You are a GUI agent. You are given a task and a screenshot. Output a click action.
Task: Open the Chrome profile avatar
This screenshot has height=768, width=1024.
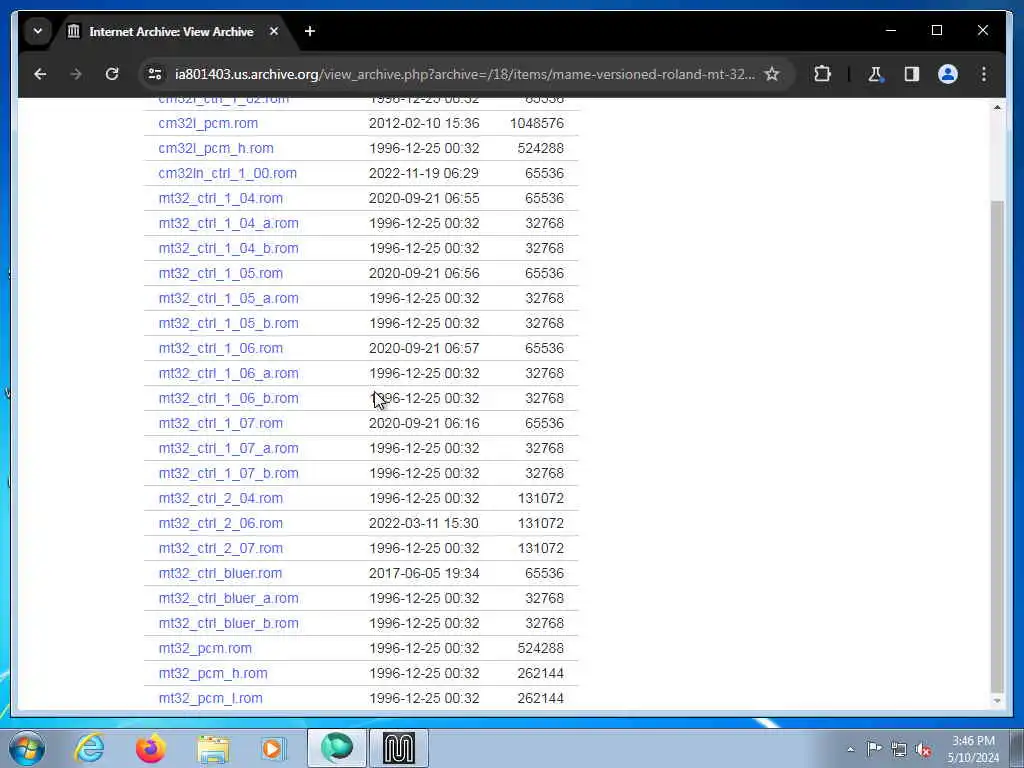pyautogui.click(x=948, y=74)
